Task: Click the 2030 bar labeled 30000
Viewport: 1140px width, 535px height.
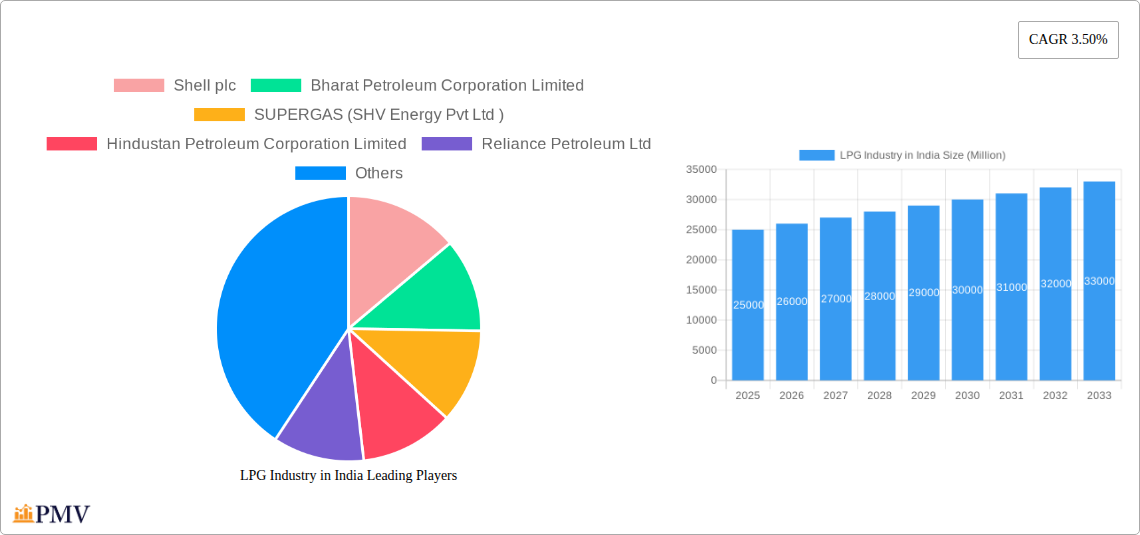Action: pos(967,290)
